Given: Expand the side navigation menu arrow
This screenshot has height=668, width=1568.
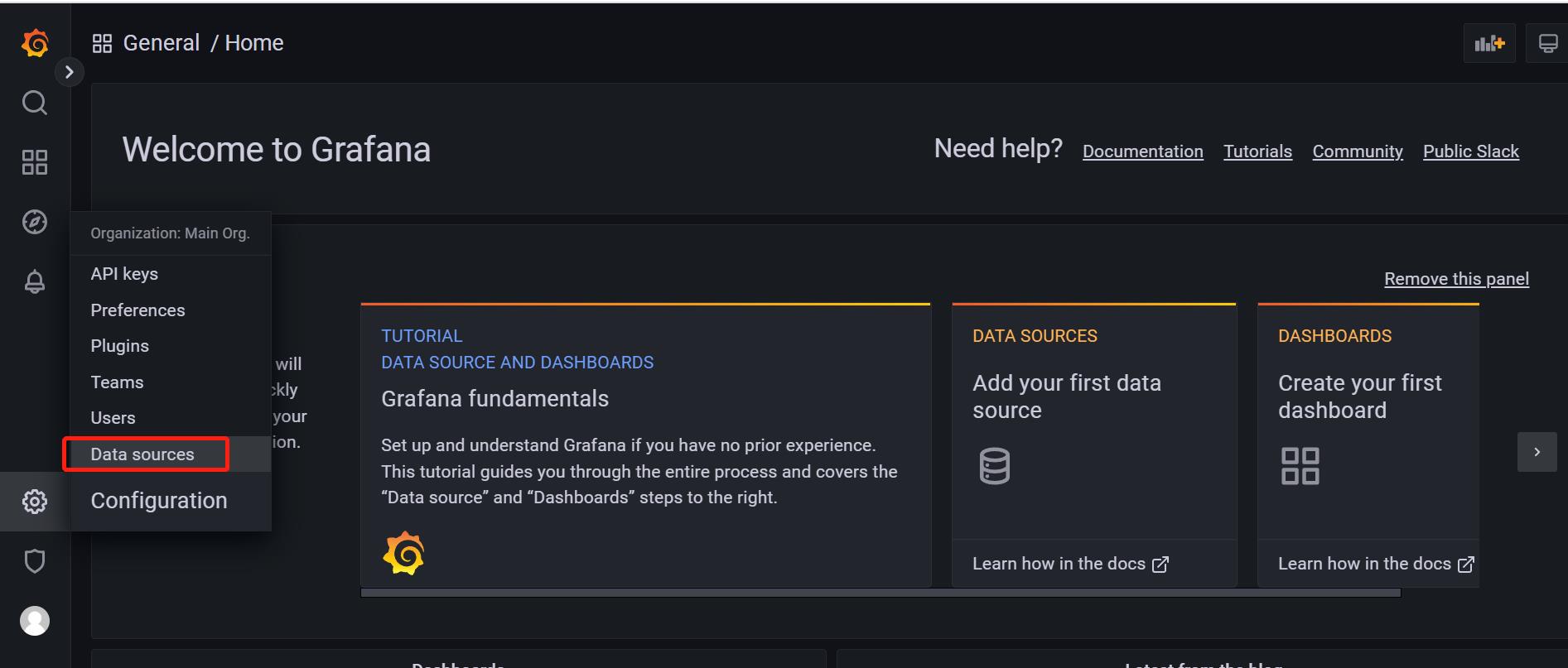Looking at the screenshot, I should pyautogui.click(x=70, y=72).
